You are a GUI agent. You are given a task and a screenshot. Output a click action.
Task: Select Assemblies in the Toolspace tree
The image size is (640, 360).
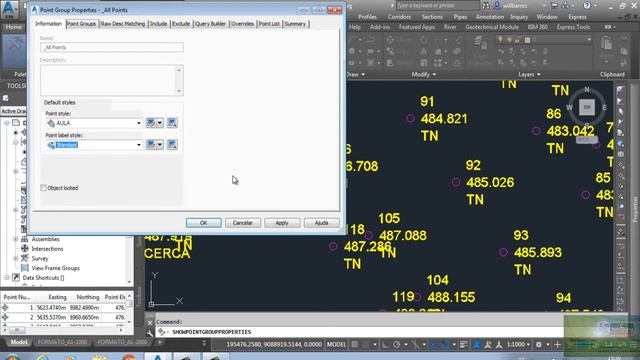(x=45, y=239)
